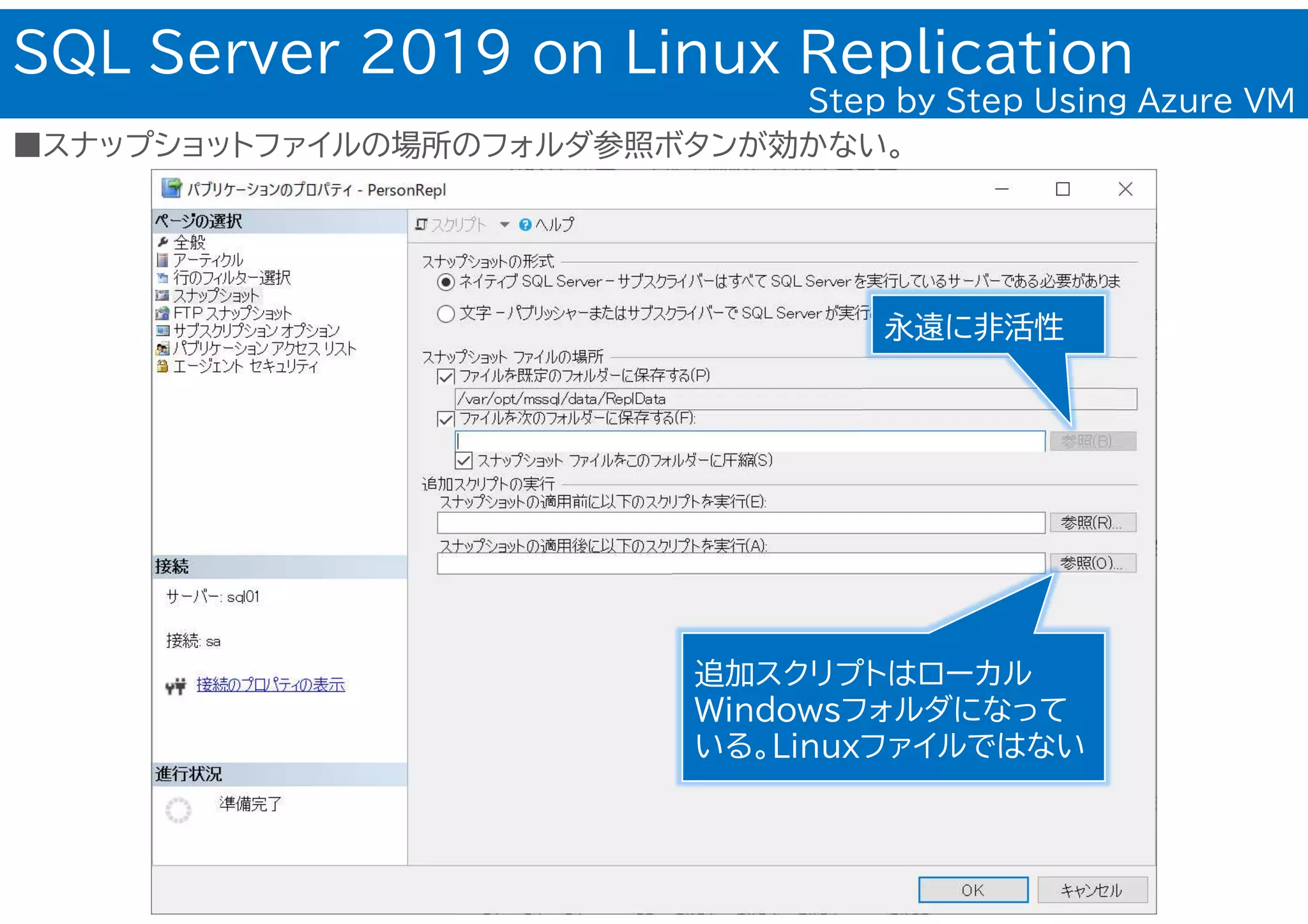Click the greyed-out 参照(B) browse button
This screenshot has width=1308, height=924.
pyautogui.click(x=1093, y=441)
